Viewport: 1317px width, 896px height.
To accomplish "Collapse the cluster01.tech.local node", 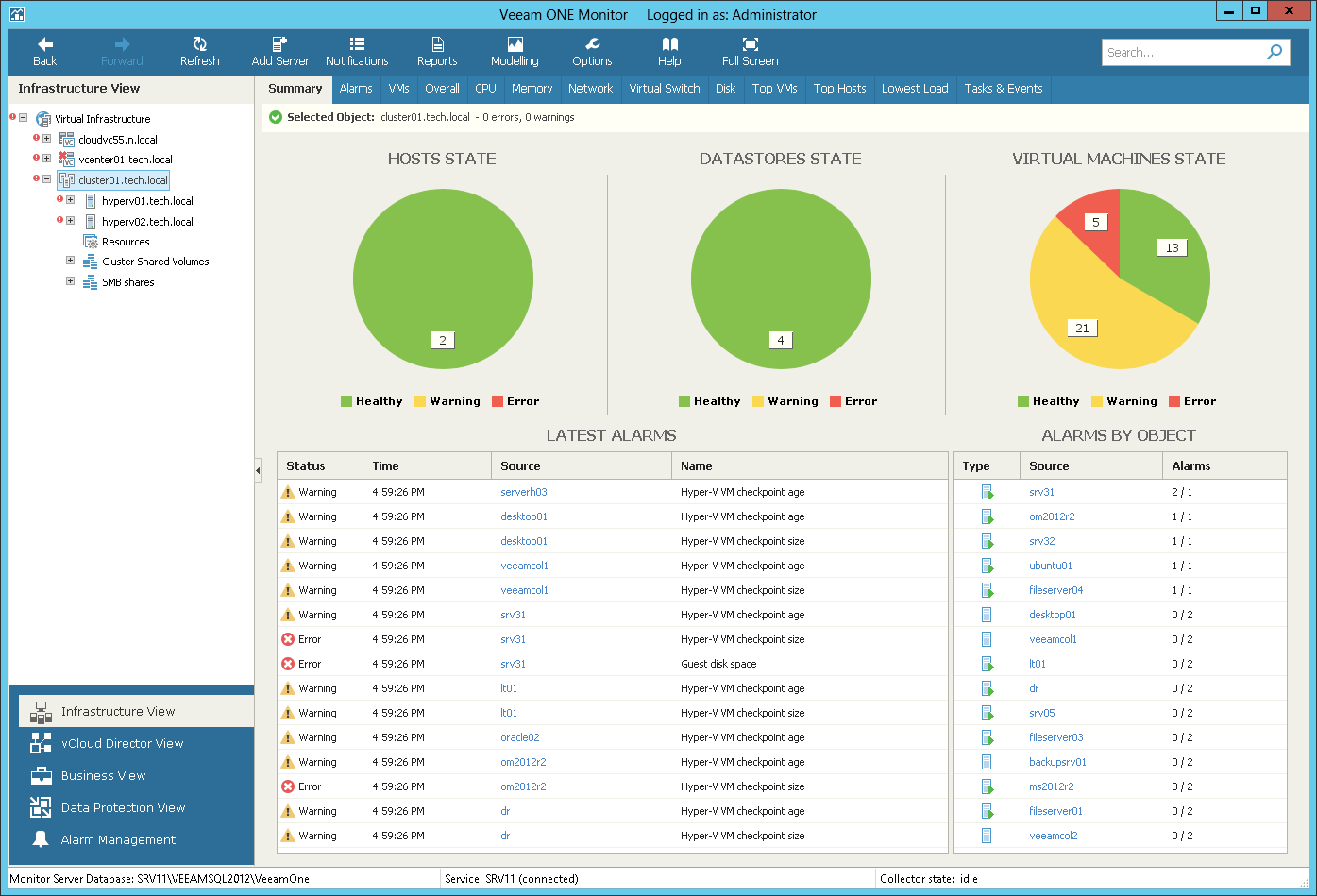I will [x=46, y=178].
